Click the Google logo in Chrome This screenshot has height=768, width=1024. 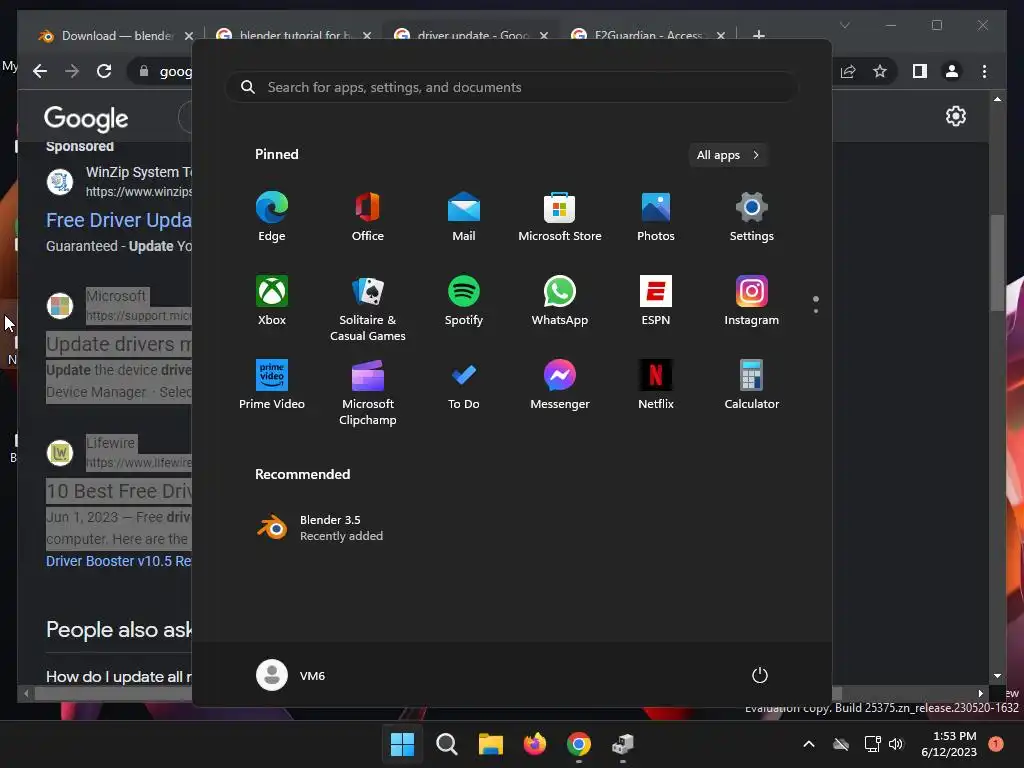coord(86,118)
